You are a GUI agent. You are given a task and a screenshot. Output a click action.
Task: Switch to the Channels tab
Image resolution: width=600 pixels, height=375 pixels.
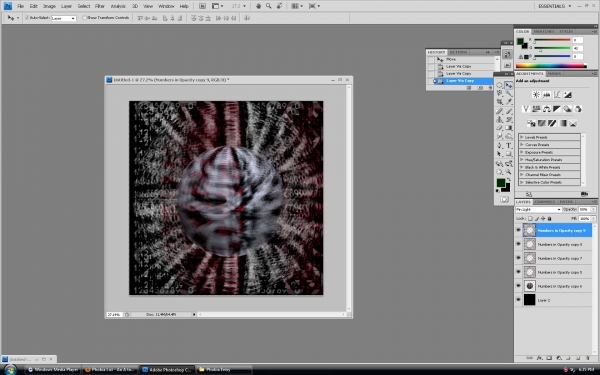545,202
